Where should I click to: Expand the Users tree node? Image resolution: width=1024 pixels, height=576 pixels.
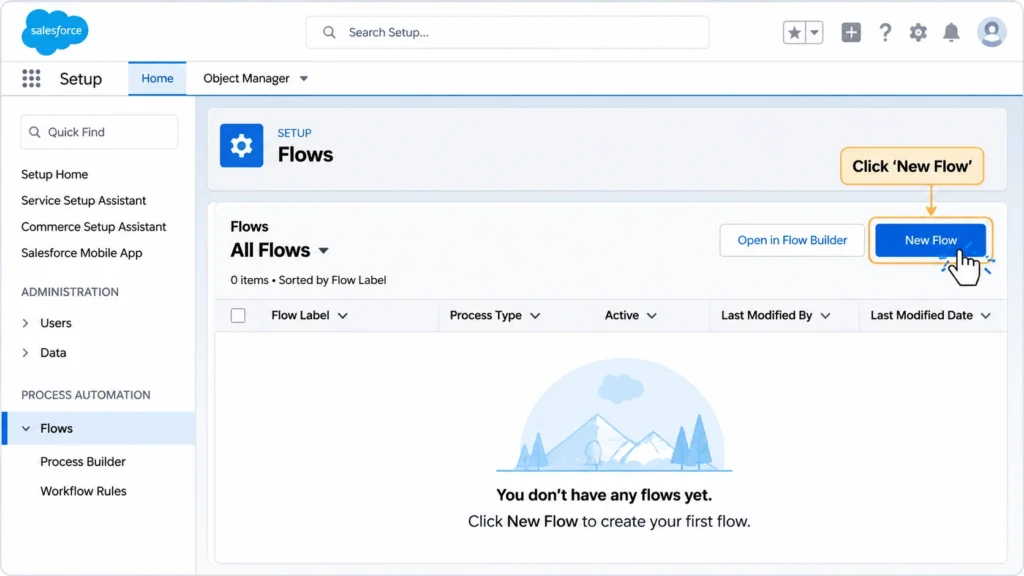pos(25,323)
